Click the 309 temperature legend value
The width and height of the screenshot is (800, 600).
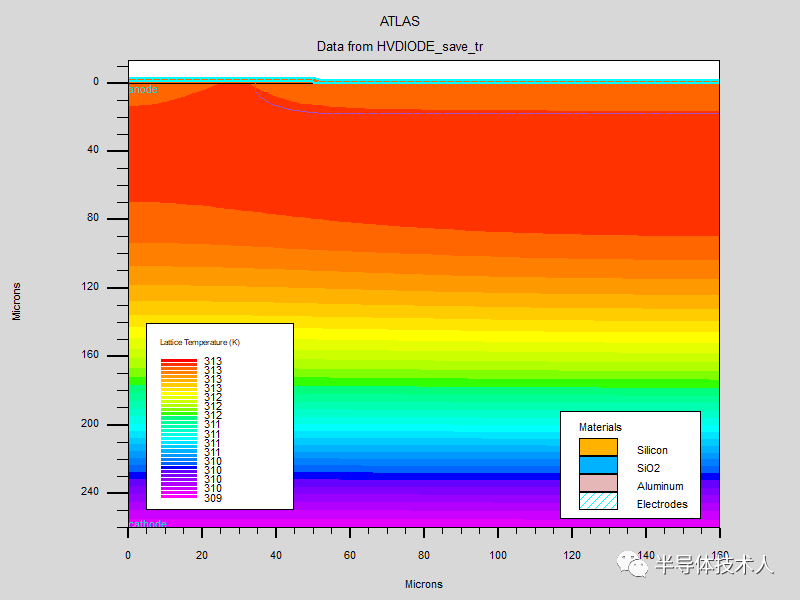213,498
